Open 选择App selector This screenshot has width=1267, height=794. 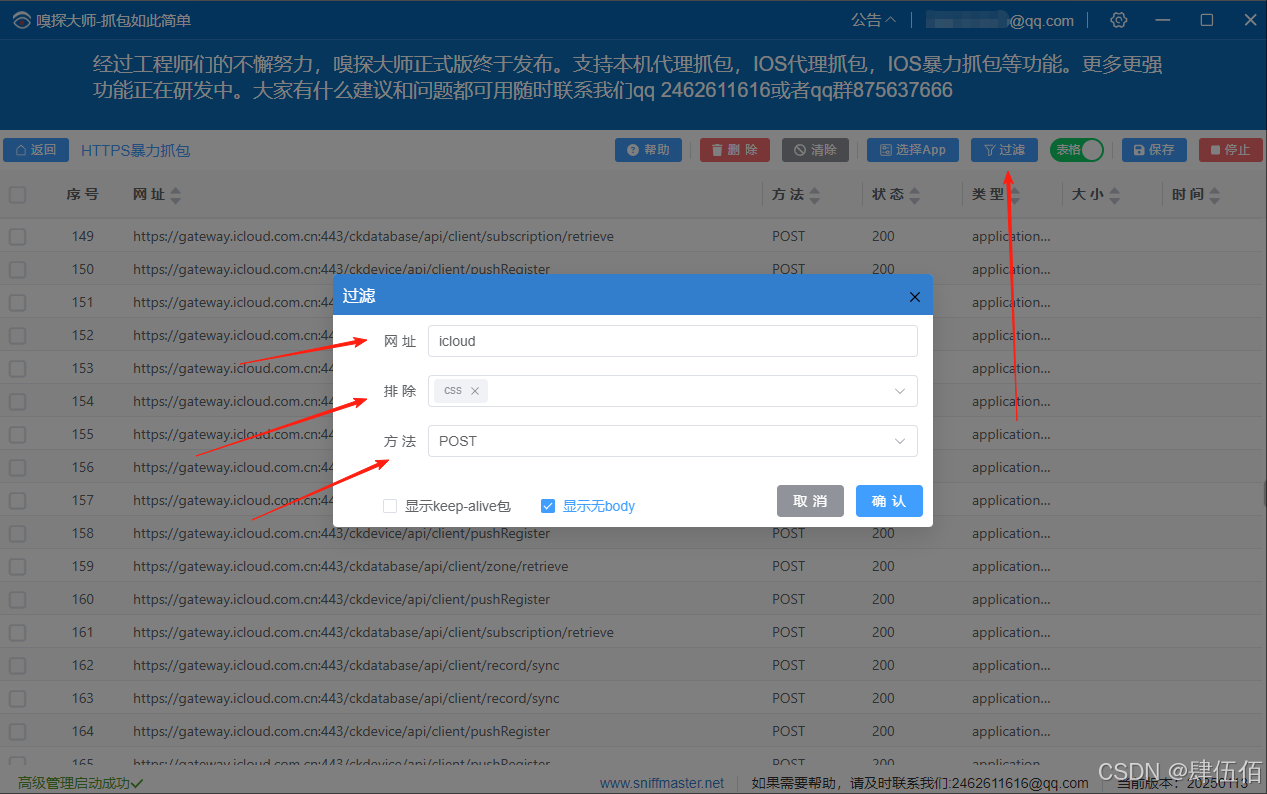coord(913,150)
